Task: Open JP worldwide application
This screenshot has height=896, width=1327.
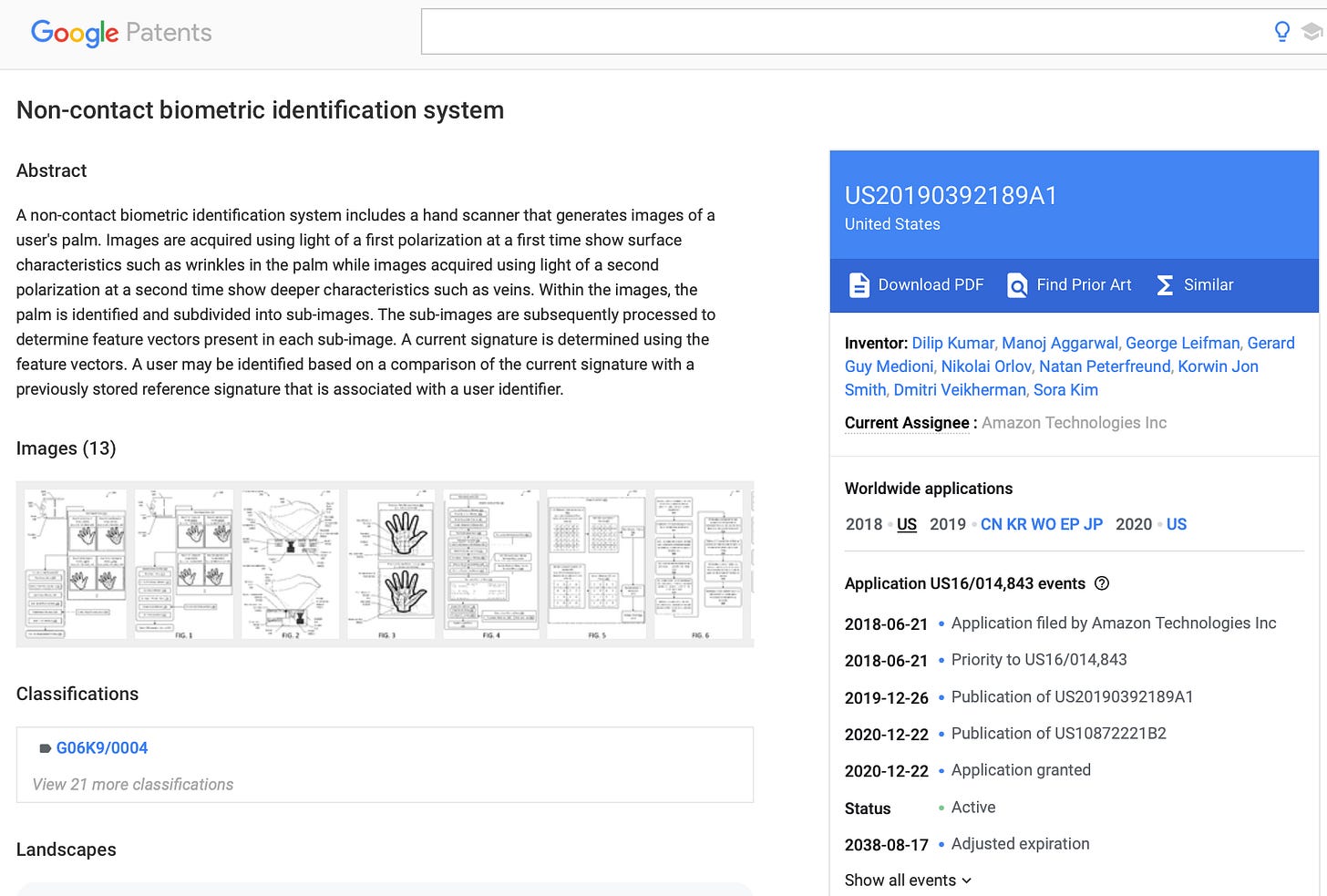Action: (1093, 525)
